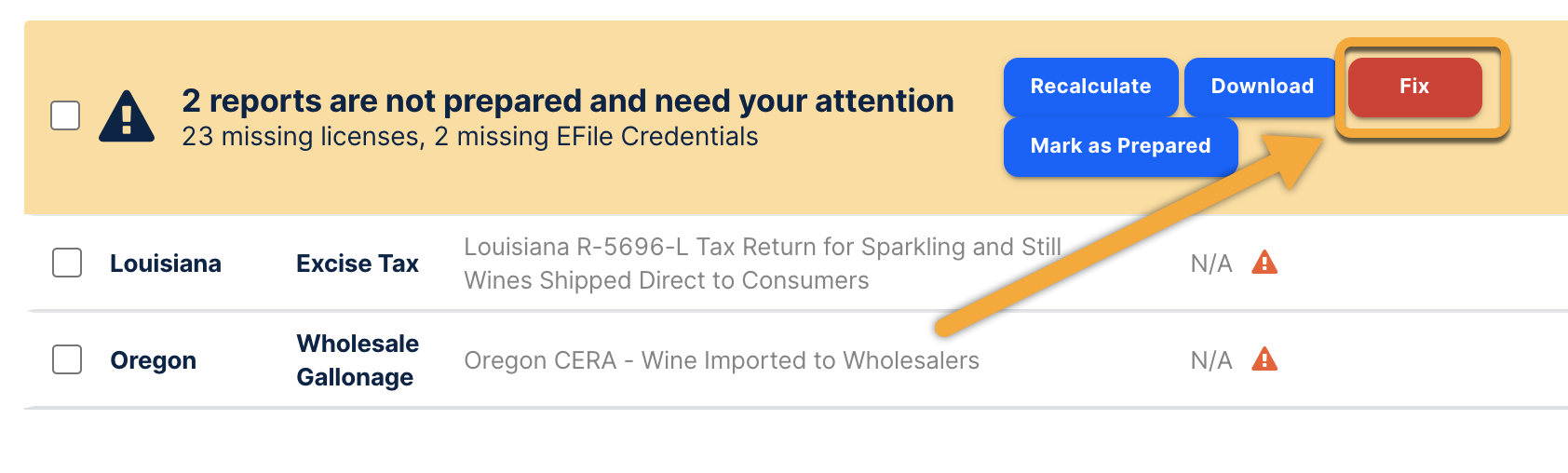
Task: Click the N/A status in the Louisiana row
Action: click(1210, 264)
